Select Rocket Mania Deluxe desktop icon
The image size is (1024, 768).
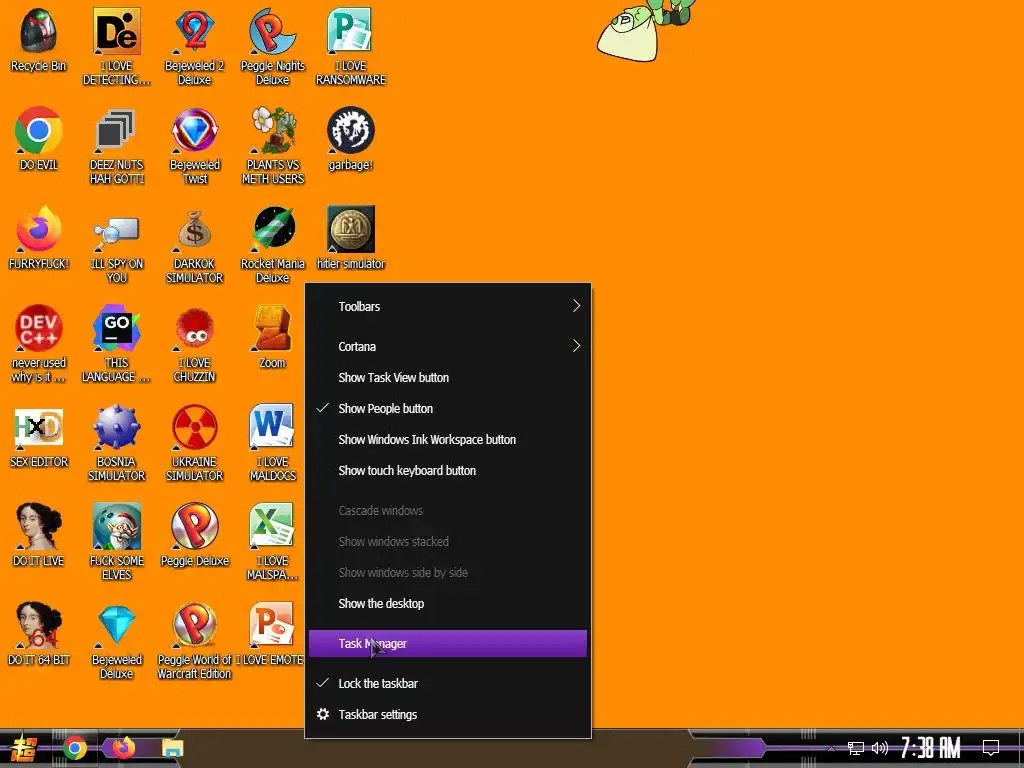point(272,229)
